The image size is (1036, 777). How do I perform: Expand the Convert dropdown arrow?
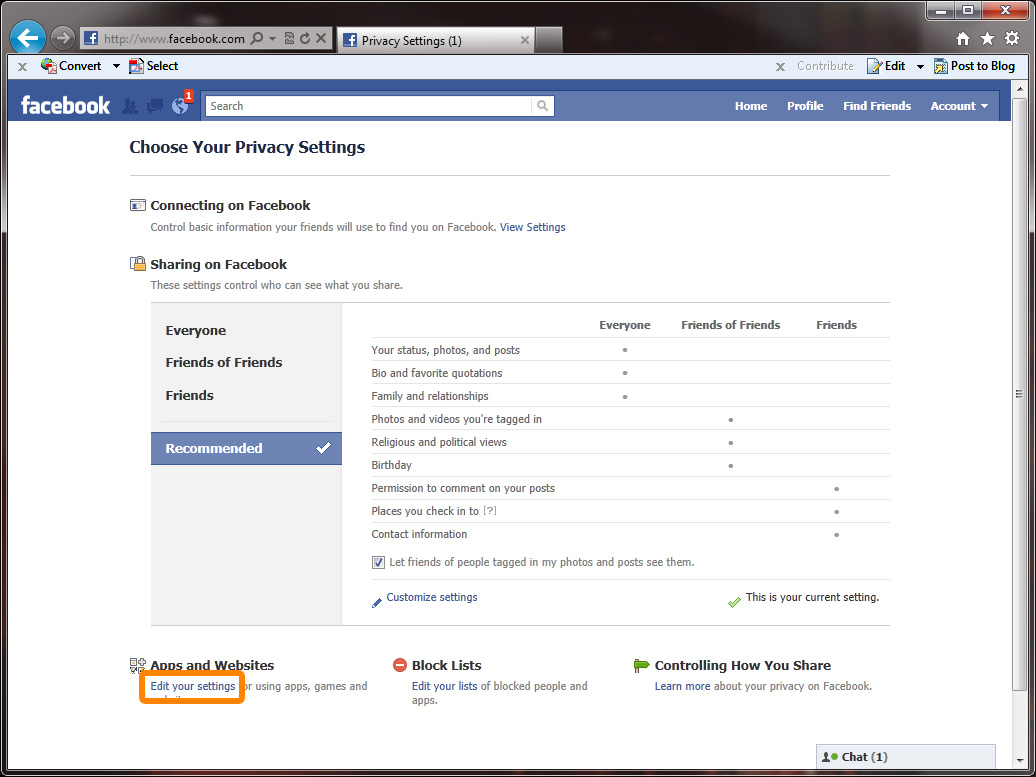click(116, 66)
